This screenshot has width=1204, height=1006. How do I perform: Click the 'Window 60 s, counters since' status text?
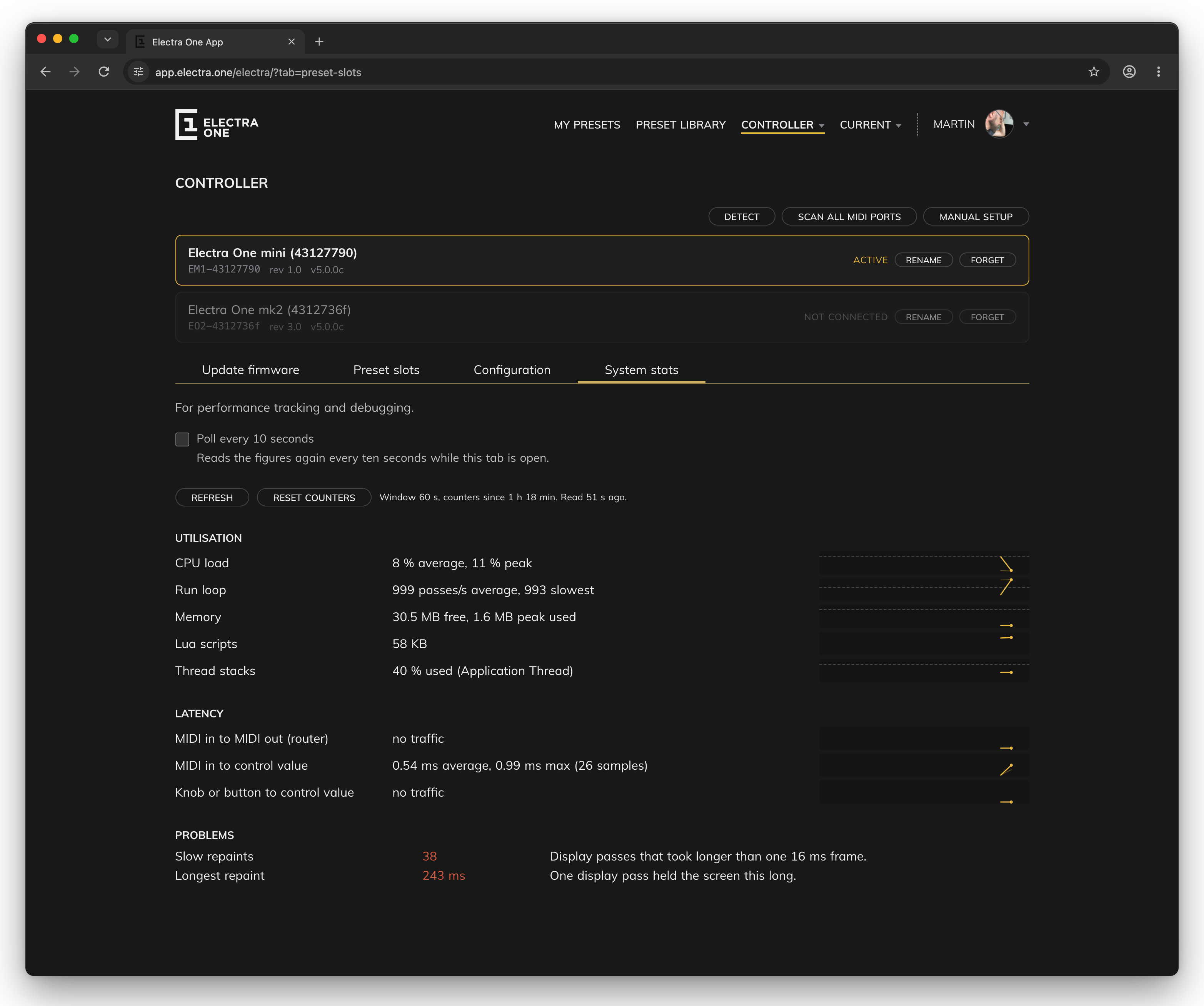[503, 497]
